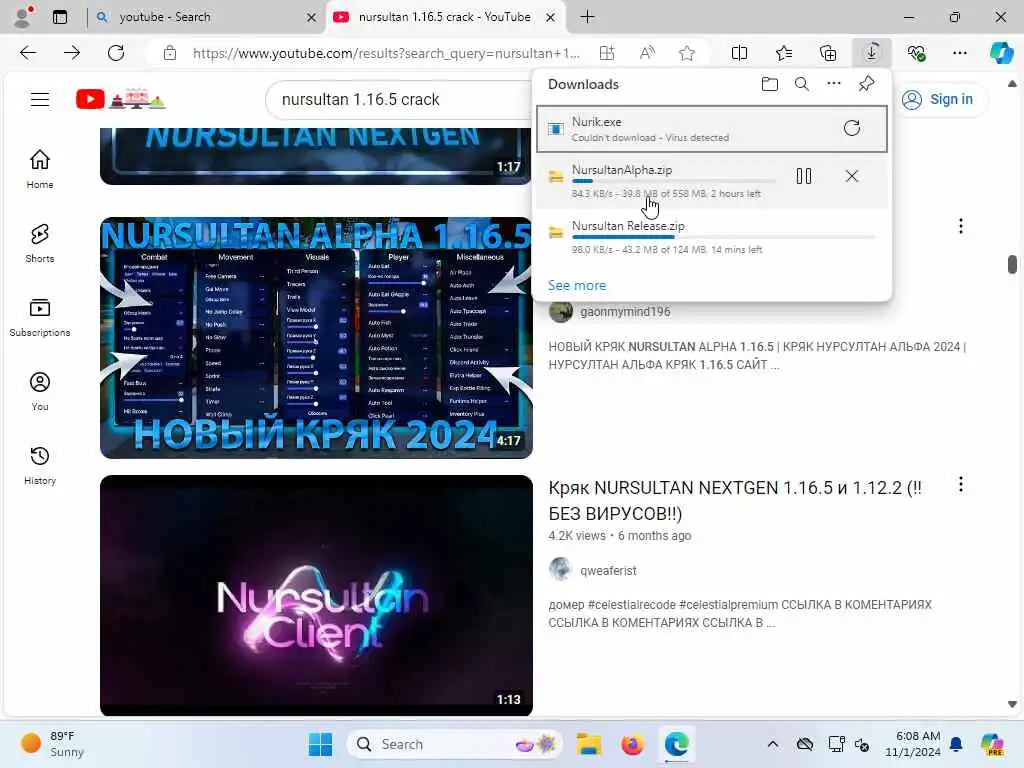Viewport: 1024px width, 768px height.
Task: Open YouTube Home in sidebar
Action: [x=40, y=168]
